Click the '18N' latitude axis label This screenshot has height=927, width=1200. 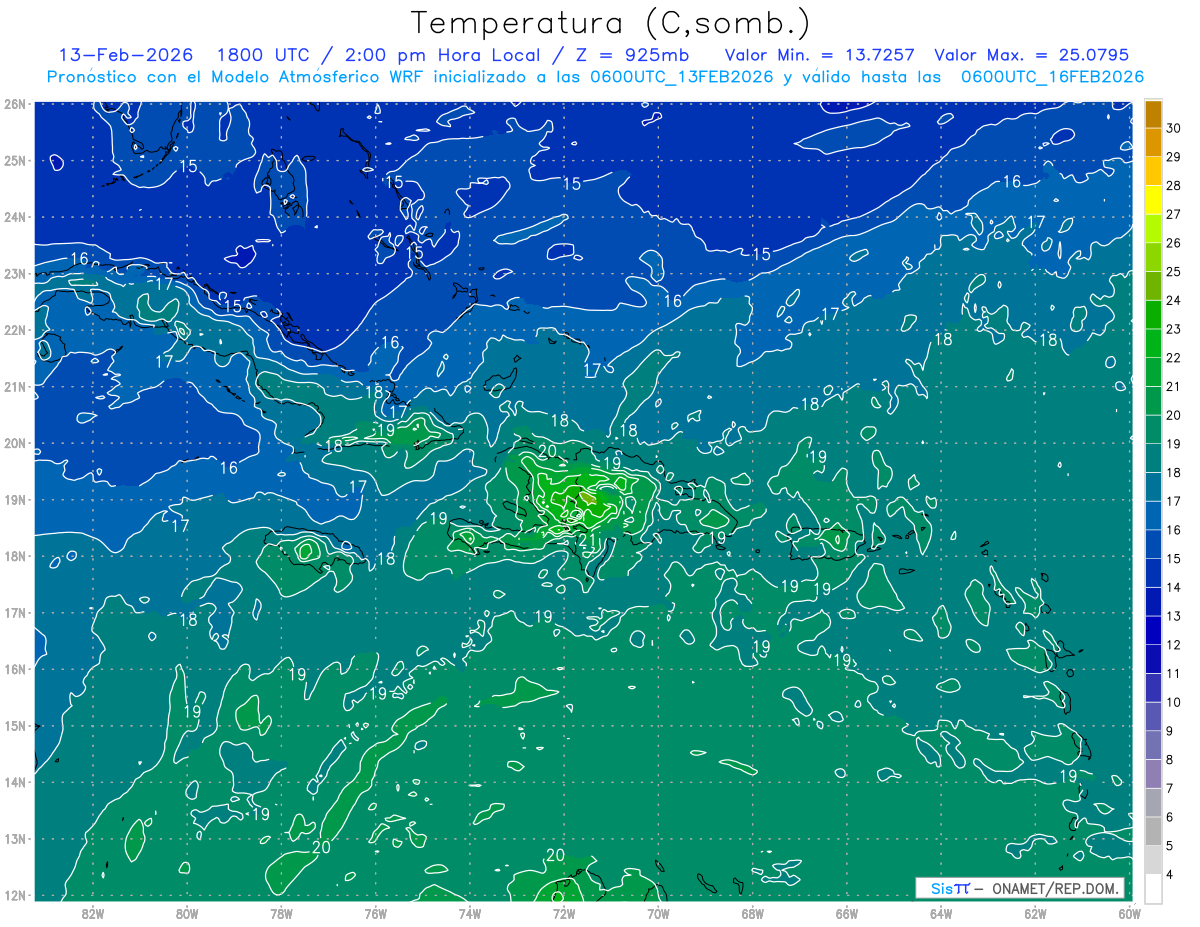(x=15, y=556)
